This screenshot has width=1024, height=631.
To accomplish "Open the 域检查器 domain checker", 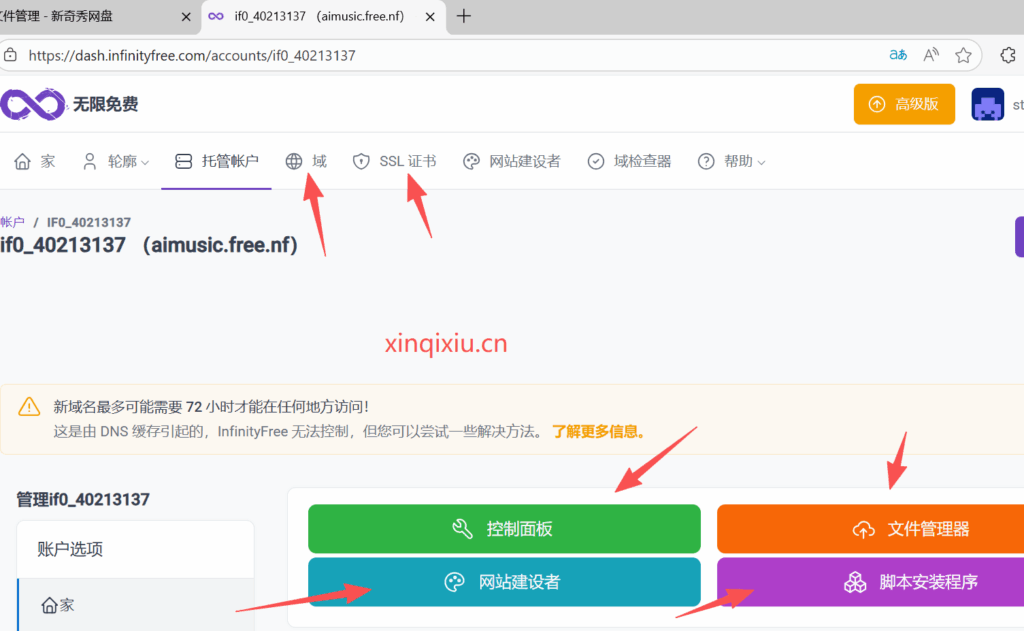I will (x=629, y=161).
